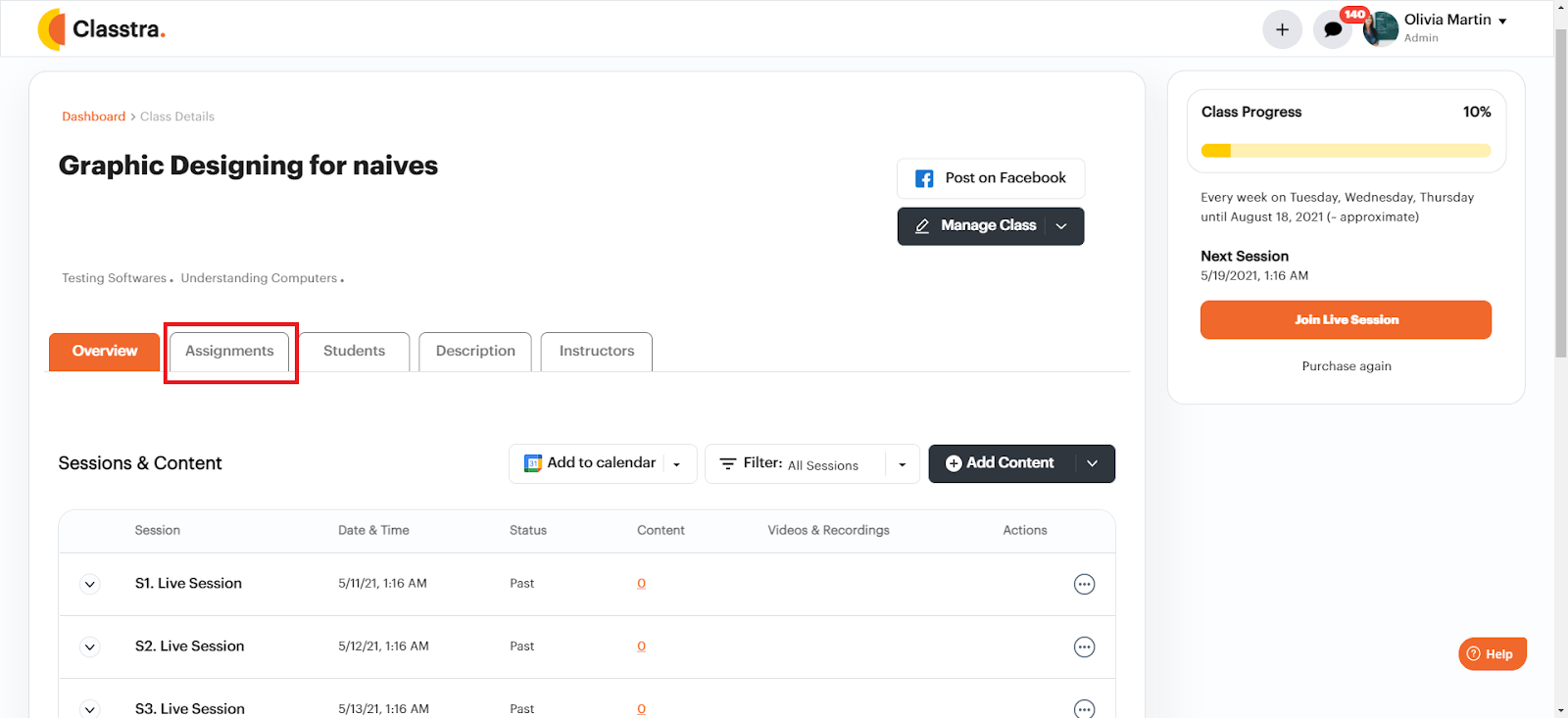Click the Classtra logo
This screenshot has height=718, width=1568.
(x=102, y=29)
